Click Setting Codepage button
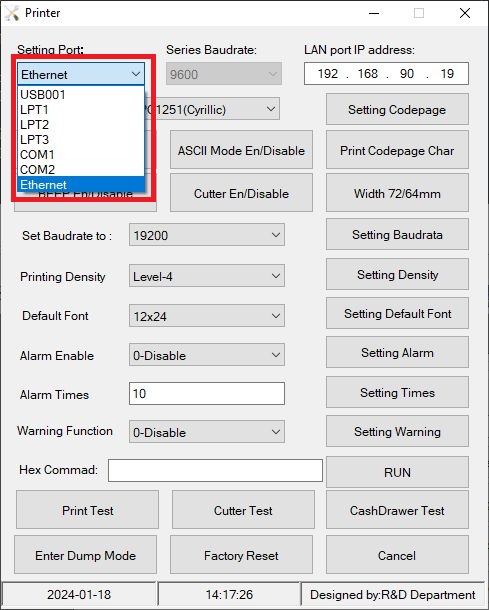 coord(397,109)
